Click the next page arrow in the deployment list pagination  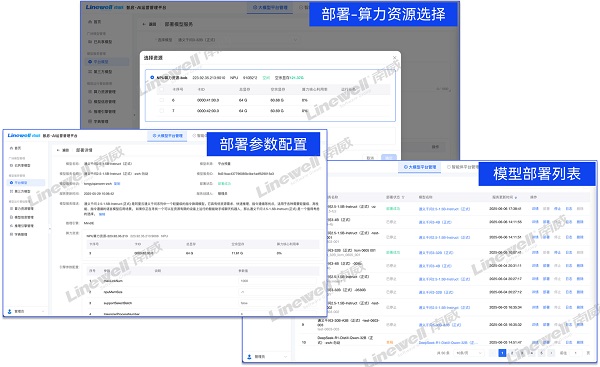coord(551,353)
